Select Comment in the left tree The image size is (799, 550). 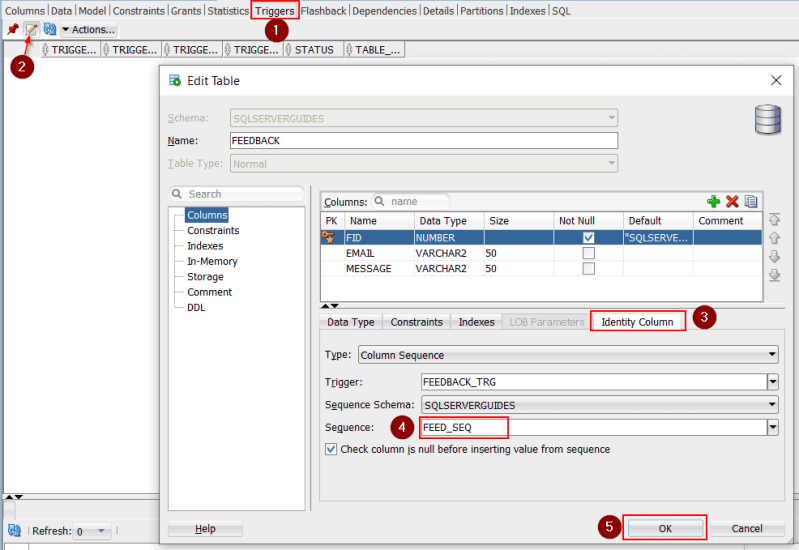209,292
